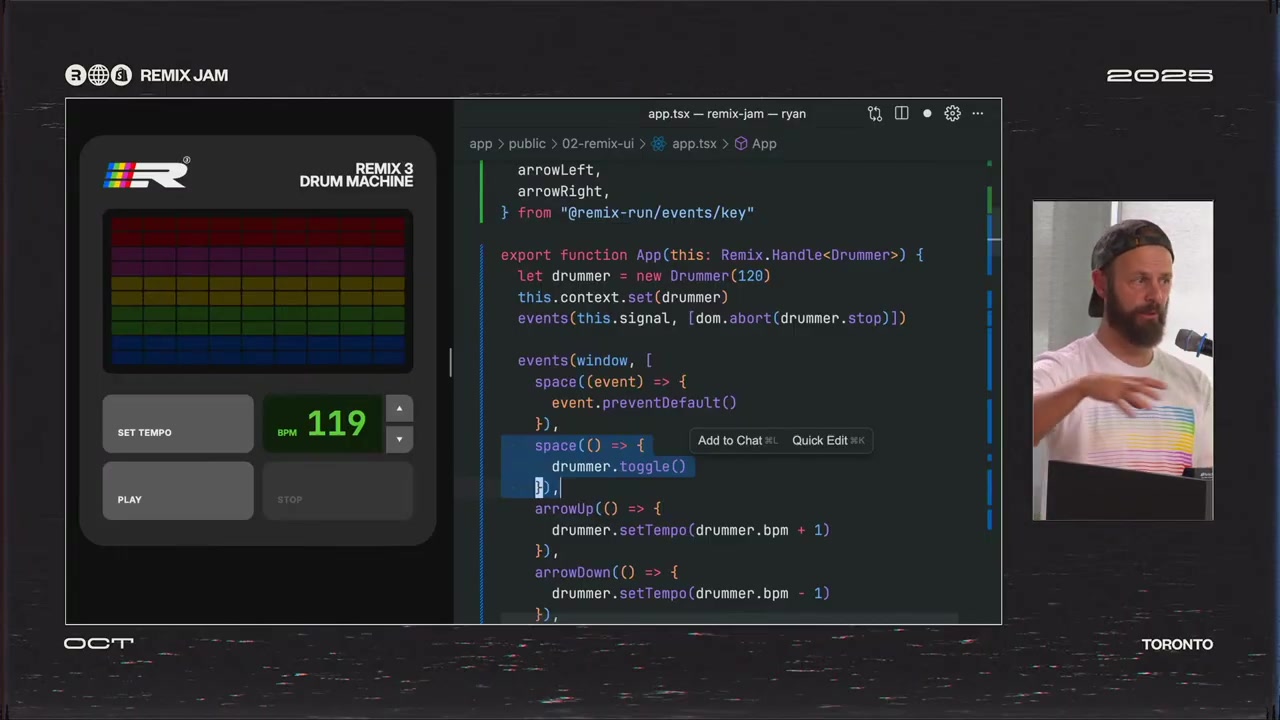This screenshot has width=1280, height=720.
Task: Select the public breadcrumb segment
Action: pos(527,144)
